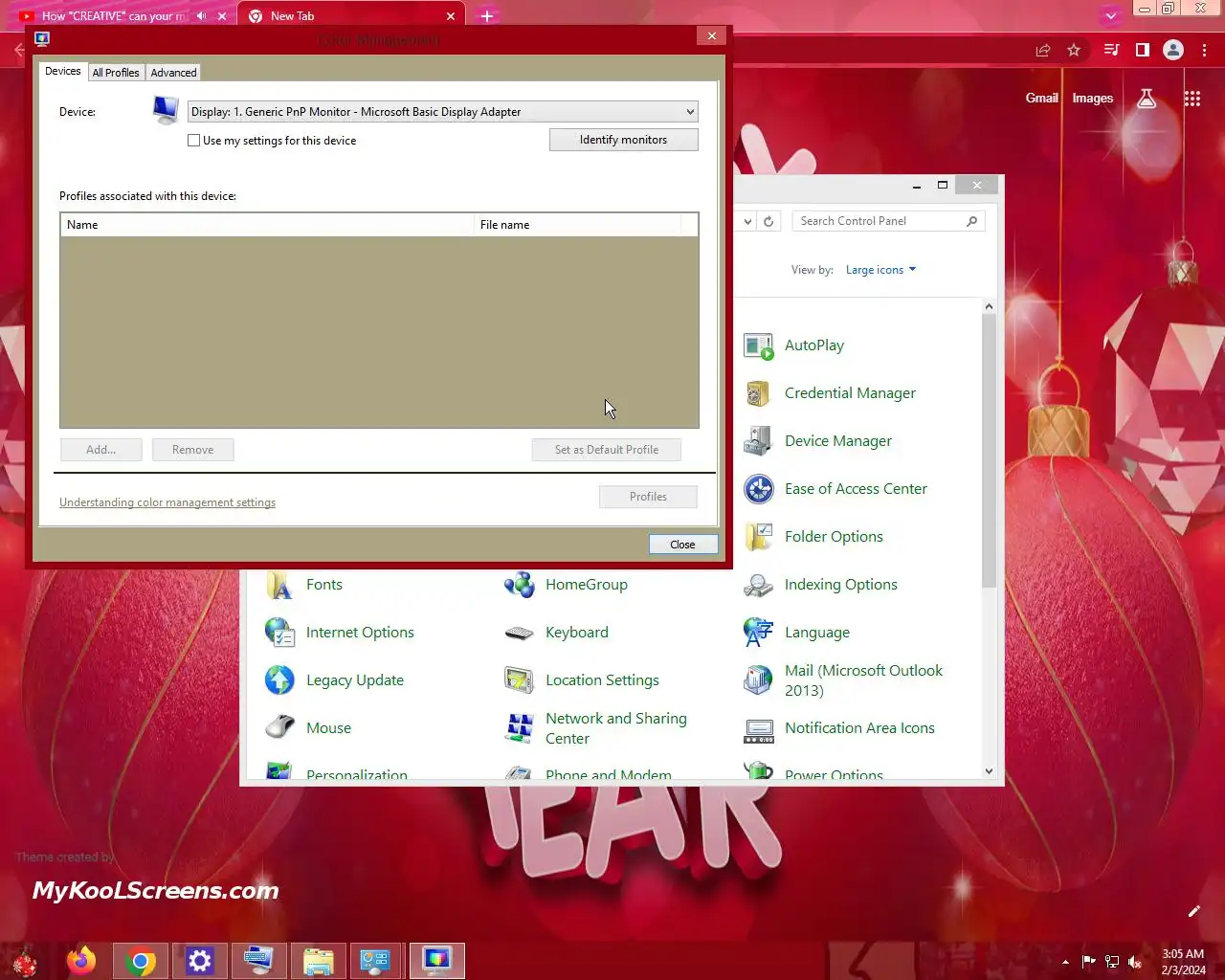Select the Color Management taskbar item
Screen dimensions: 1225x980
coord(437,961)
